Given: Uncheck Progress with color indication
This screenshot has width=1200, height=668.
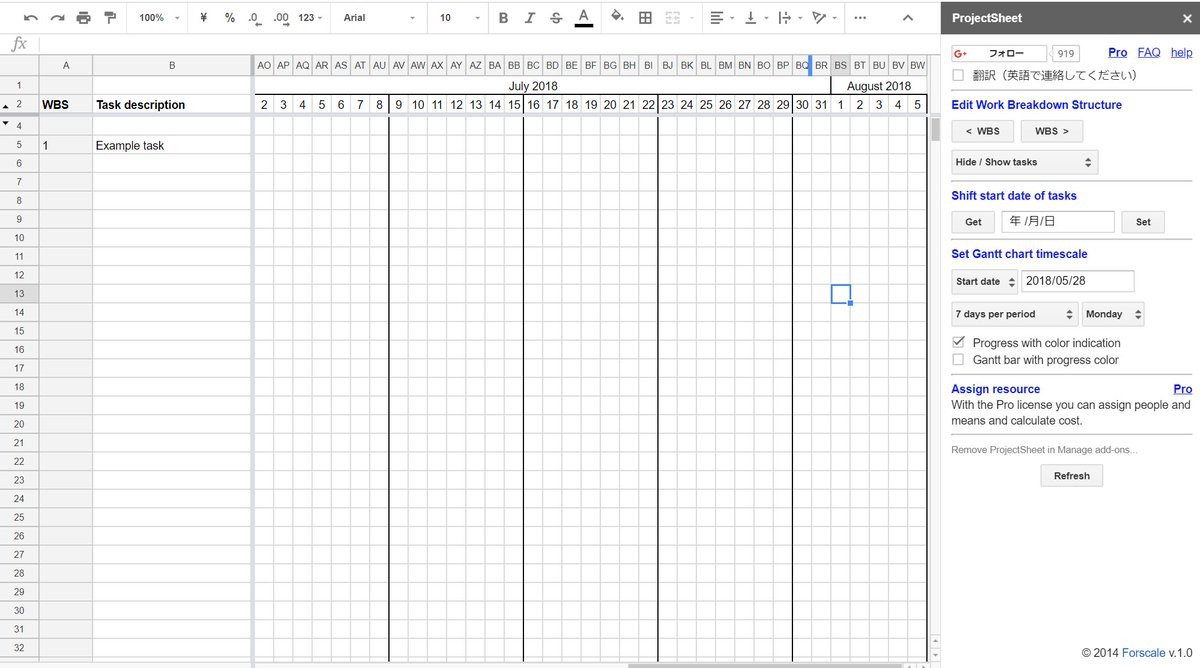Looking at the screenshot, I should [x=958, y=342].
